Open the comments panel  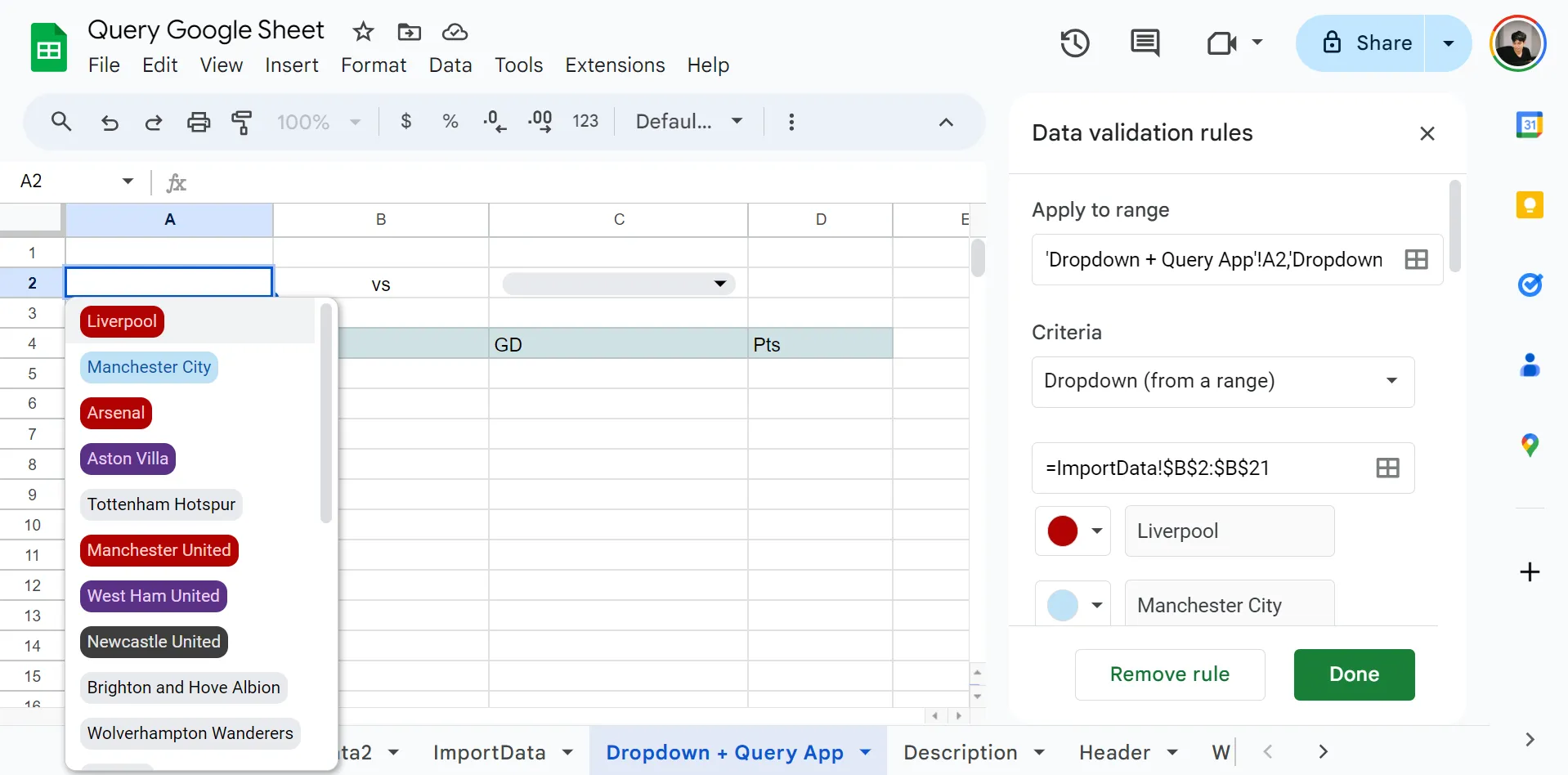1145,43
